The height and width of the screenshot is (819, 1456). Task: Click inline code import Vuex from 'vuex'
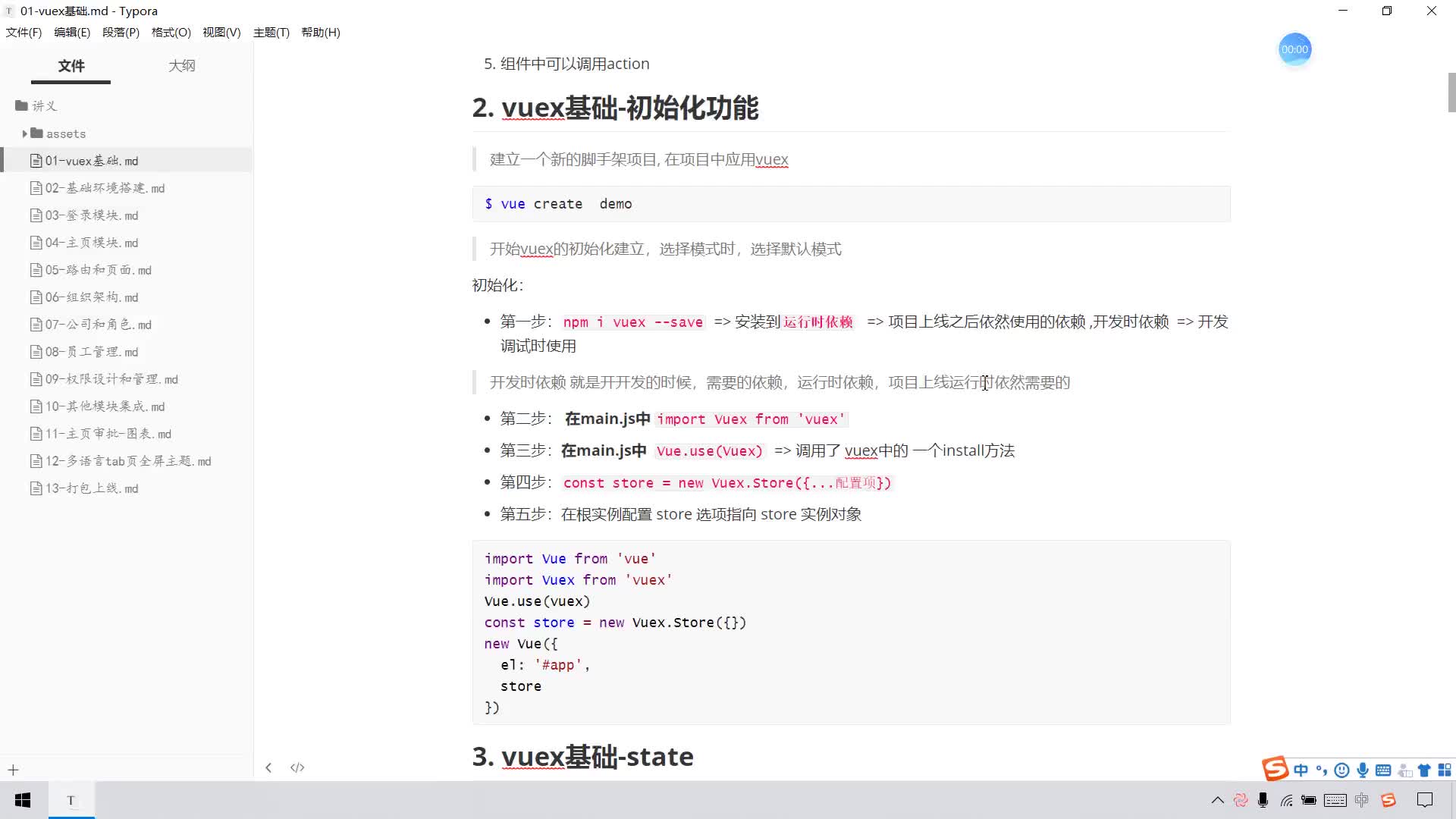(752, 419)
